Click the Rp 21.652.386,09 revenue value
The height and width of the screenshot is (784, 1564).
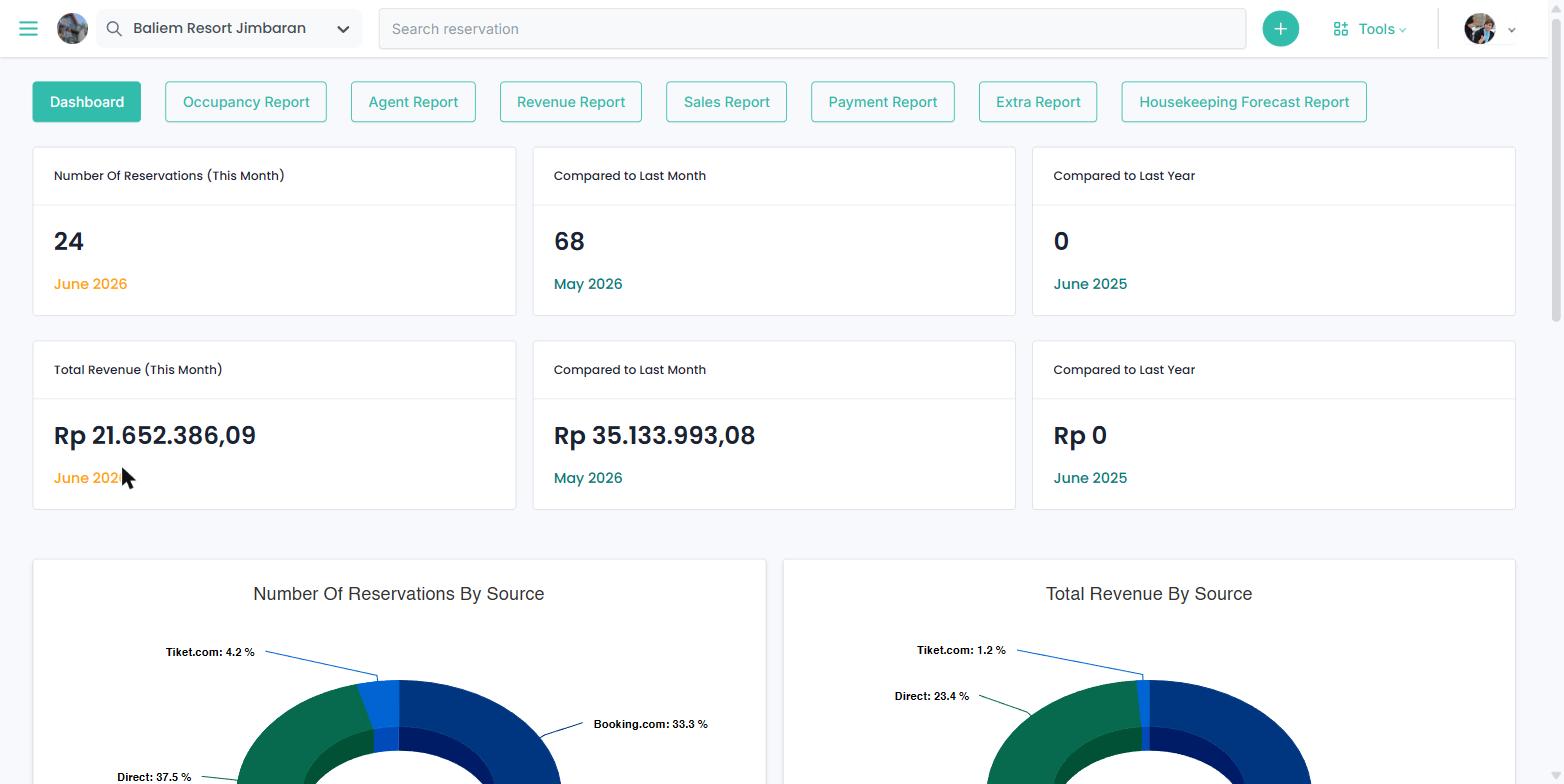pos(155,436)
